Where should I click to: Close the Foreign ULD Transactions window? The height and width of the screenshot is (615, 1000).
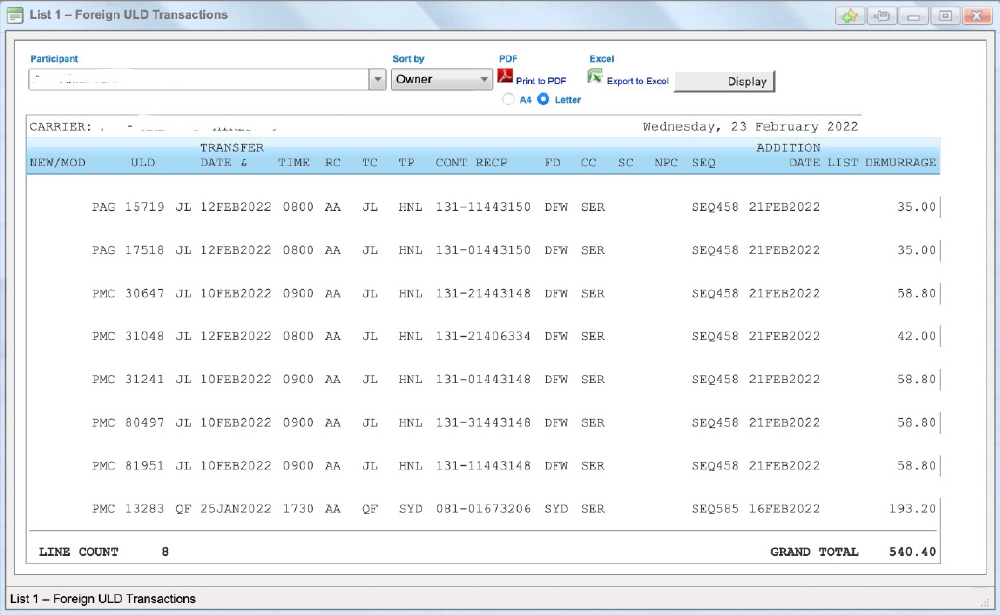coord(977,16)
